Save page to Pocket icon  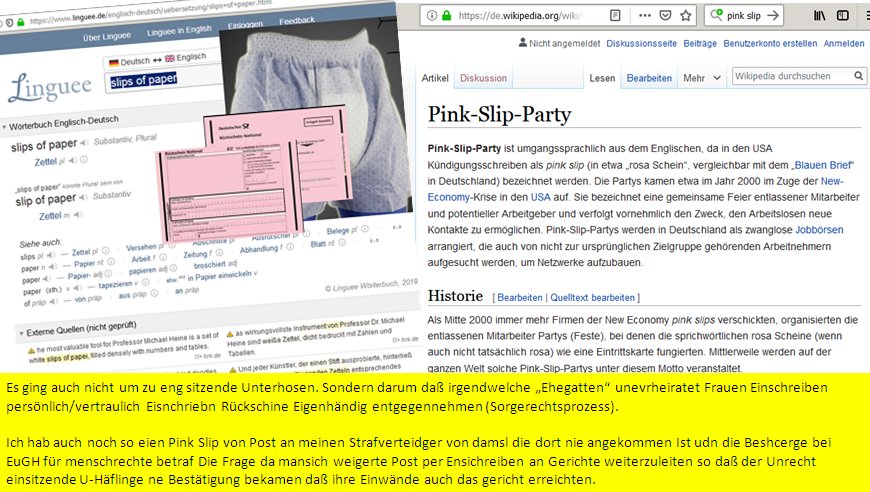(665, 16)
